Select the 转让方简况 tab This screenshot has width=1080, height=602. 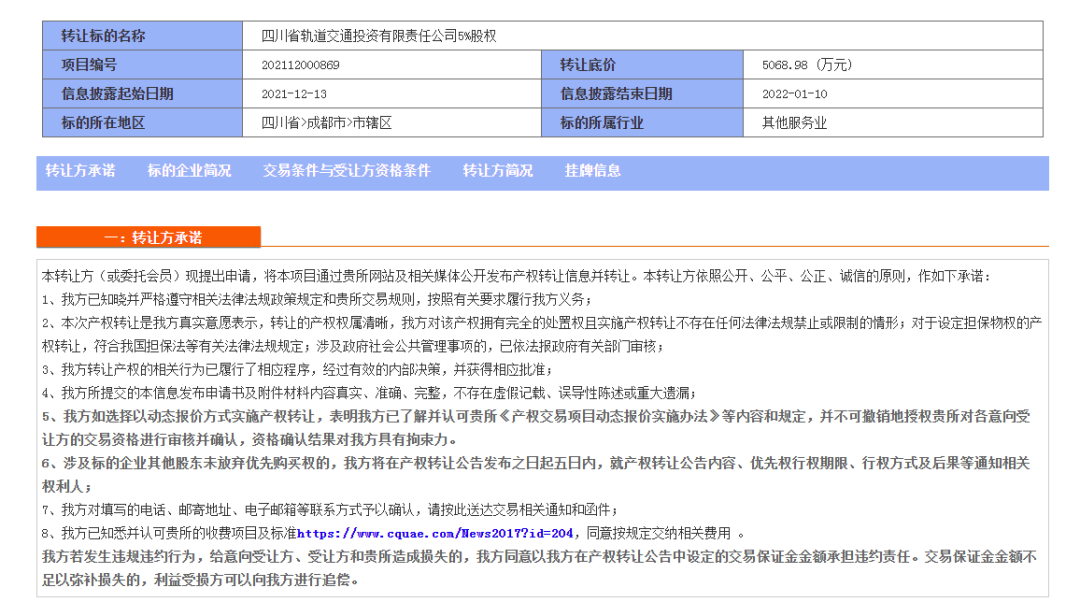(497, 171)
